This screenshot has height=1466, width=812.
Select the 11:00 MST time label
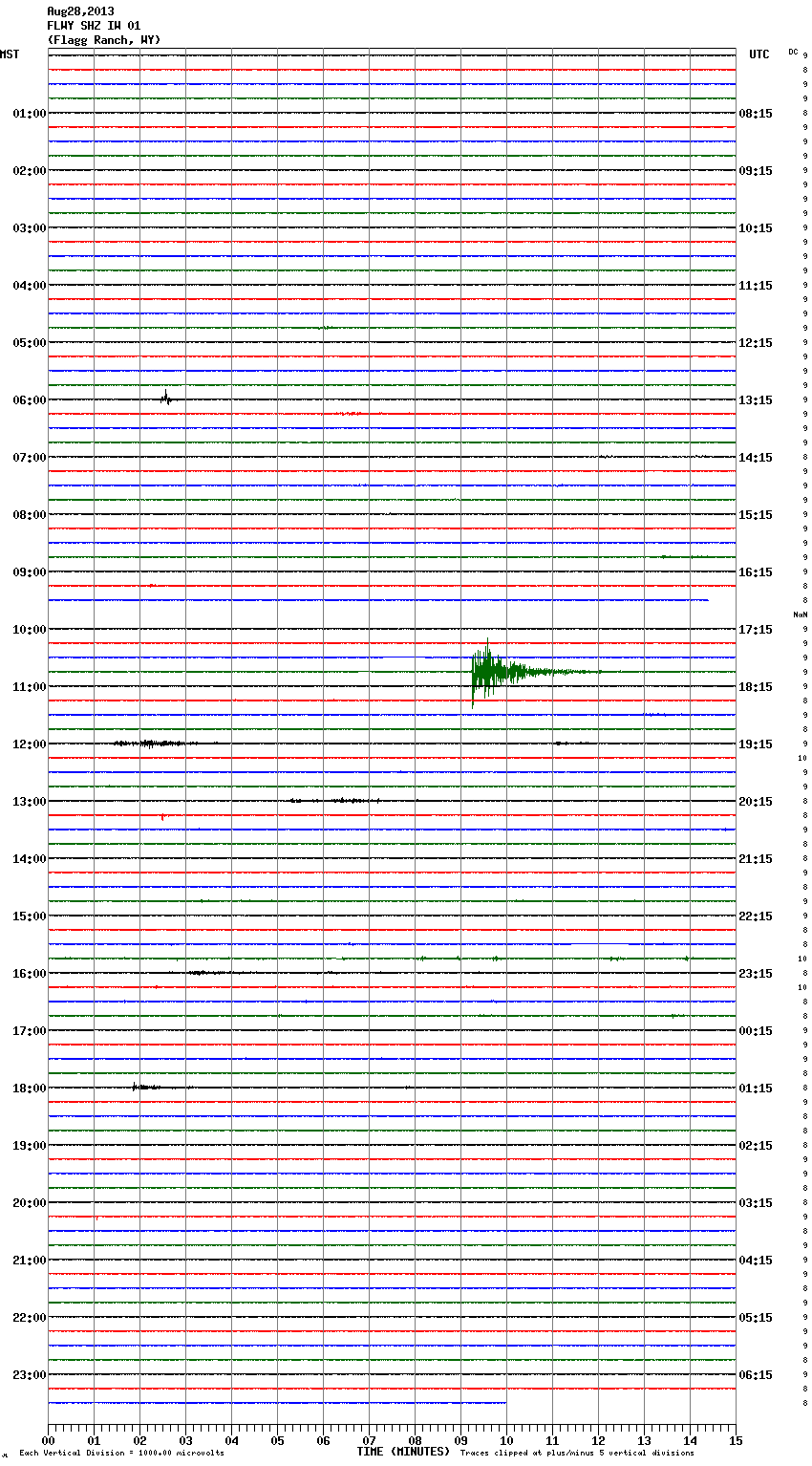click(x=29, y=687)
